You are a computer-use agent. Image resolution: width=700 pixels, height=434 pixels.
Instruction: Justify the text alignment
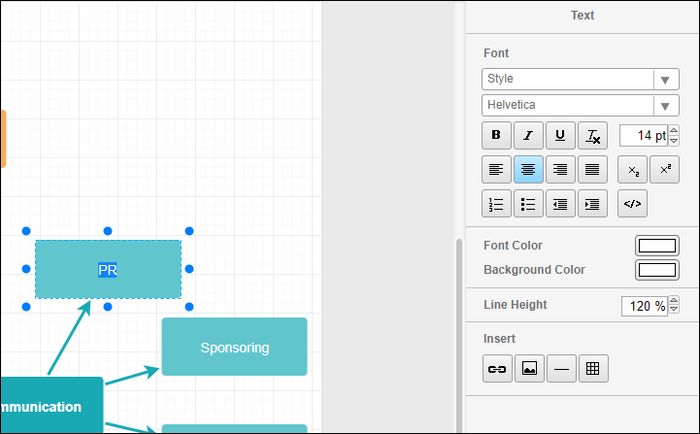pos(592,169)
